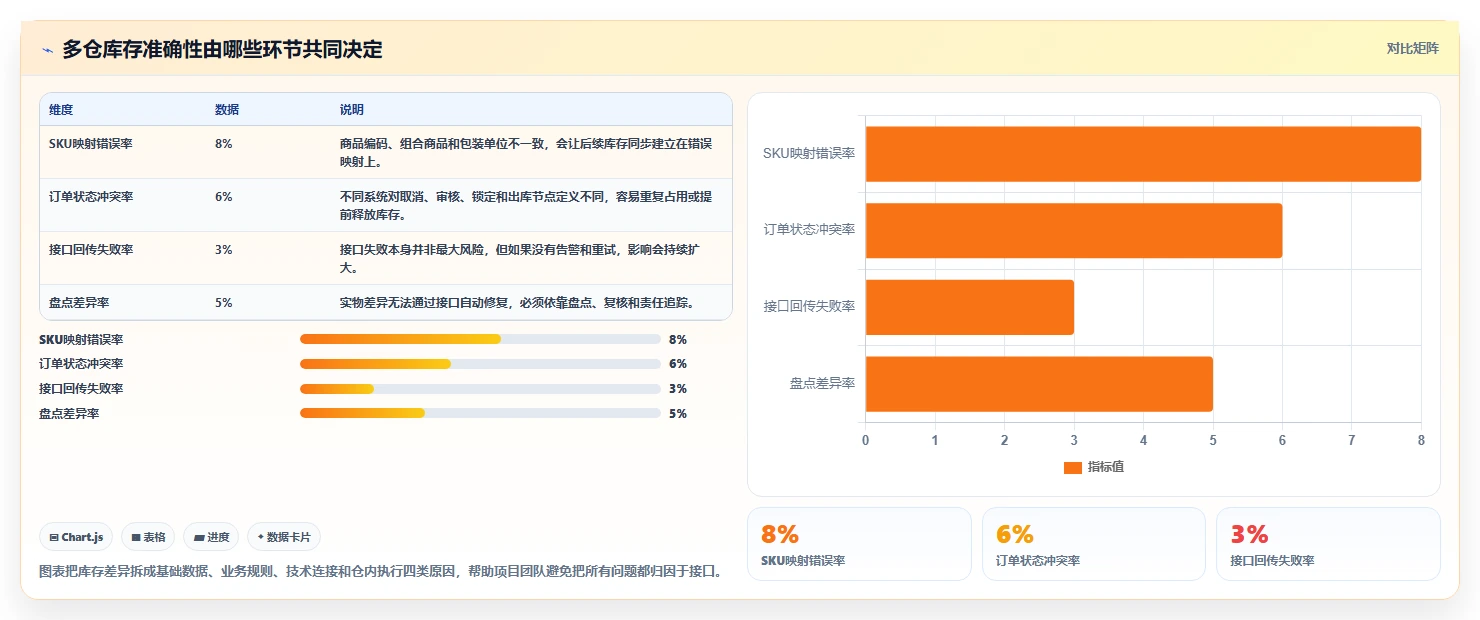1480x620 pixels.
Task: Click the description starting 实物差异无法
Action: [517, 303]
